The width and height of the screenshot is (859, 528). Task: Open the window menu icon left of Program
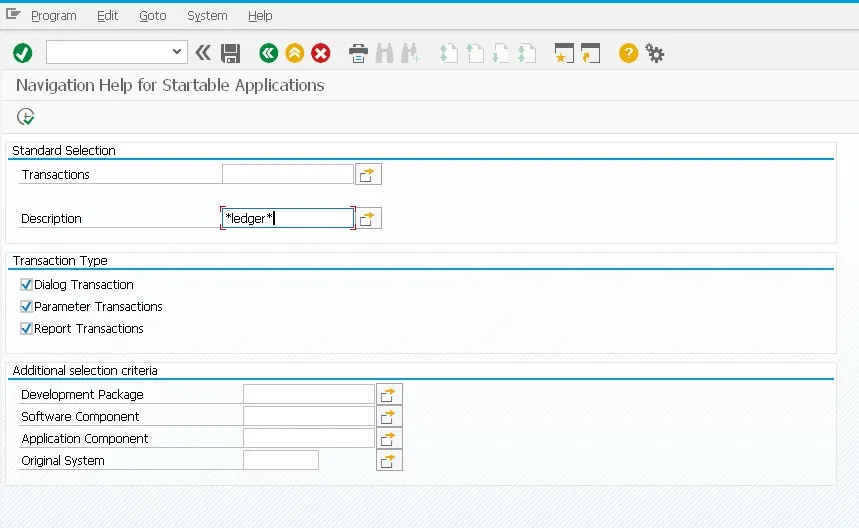pos(13,15)
